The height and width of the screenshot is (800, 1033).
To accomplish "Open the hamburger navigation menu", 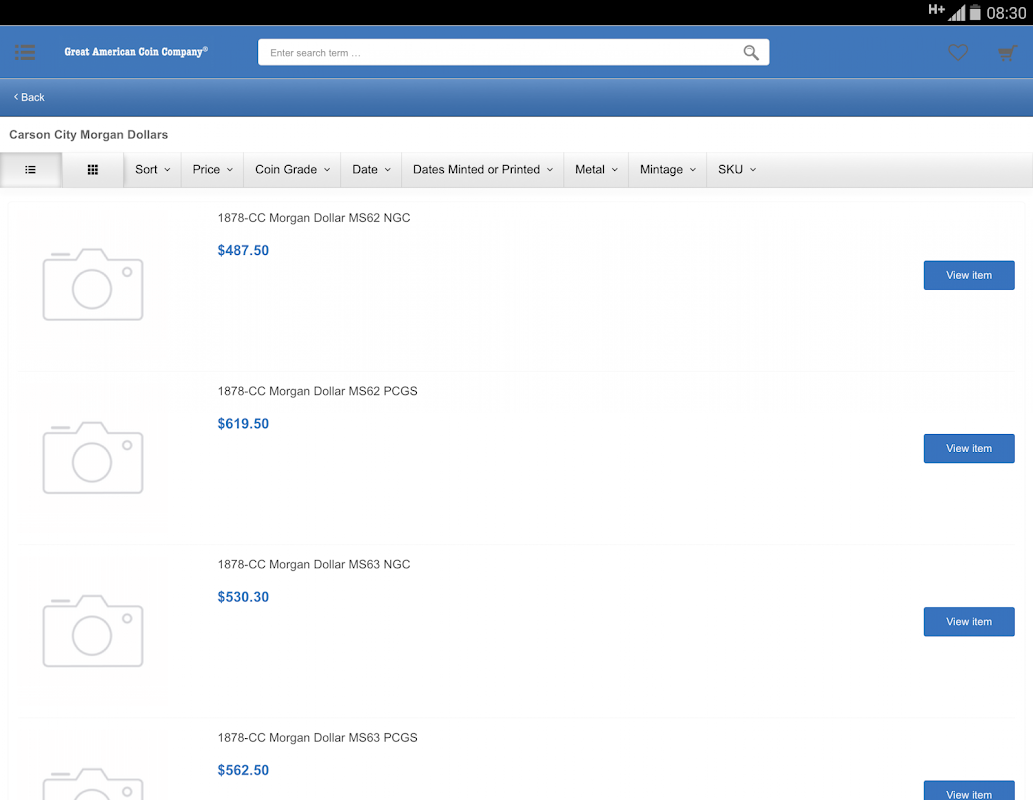I will click(x=25, y=52).
